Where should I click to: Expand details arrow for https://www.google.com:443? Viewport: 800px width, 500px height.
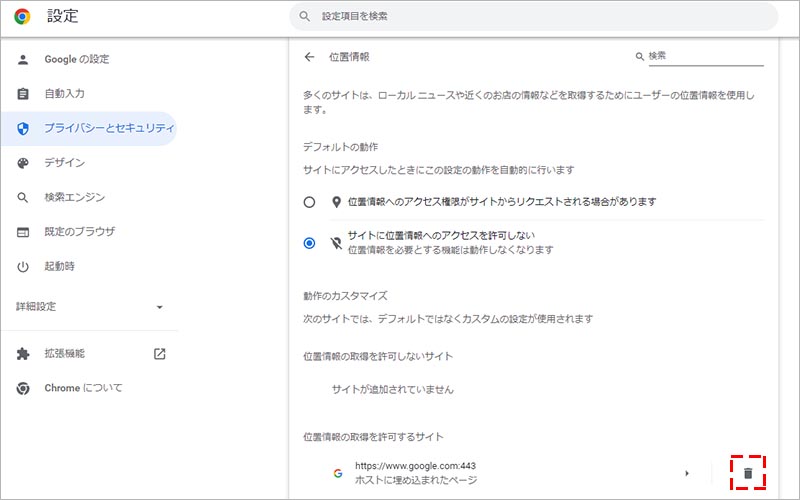point(686,473)
